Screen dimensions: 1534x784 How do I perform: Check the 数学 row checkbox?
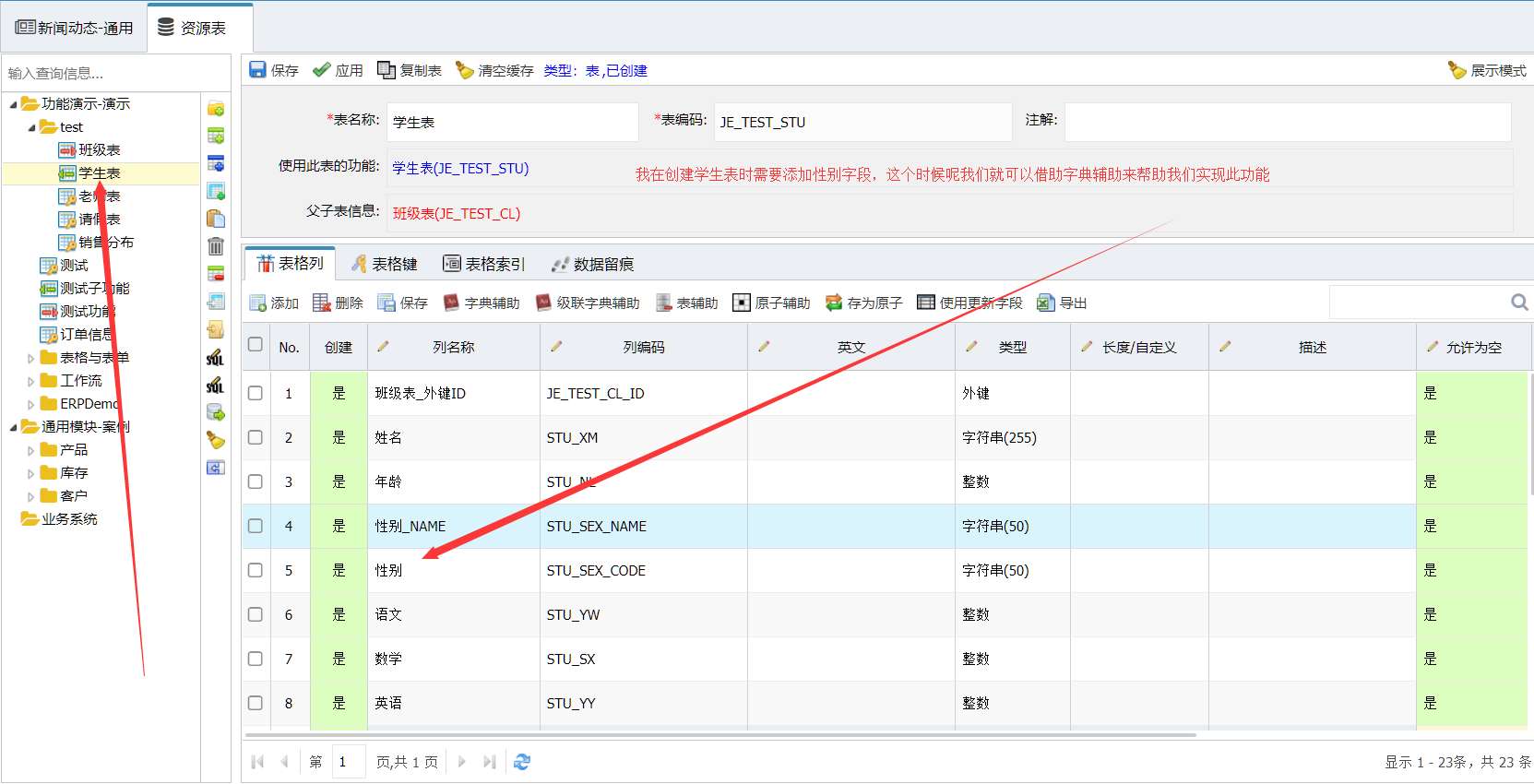point(256,659)
